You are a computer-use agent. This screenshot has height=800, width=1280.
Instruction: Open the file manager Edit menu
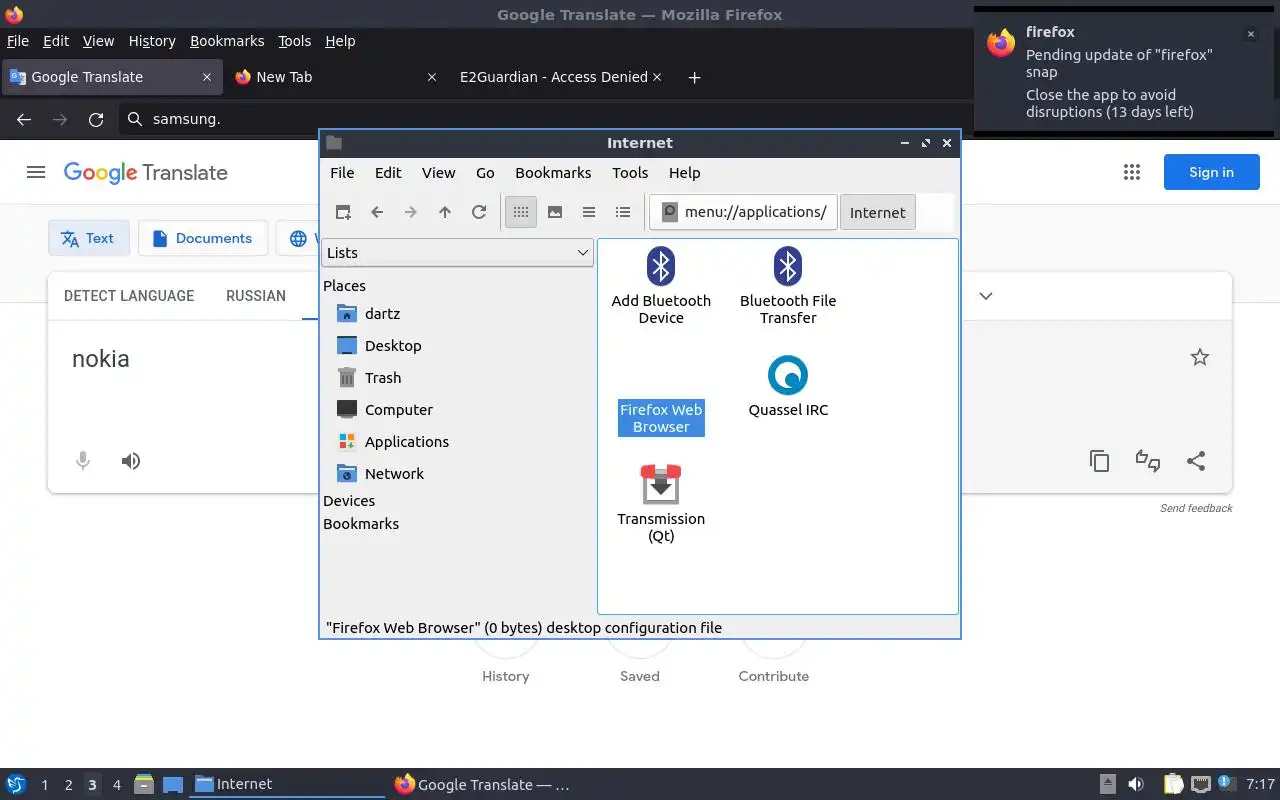(x=388, y=173)
